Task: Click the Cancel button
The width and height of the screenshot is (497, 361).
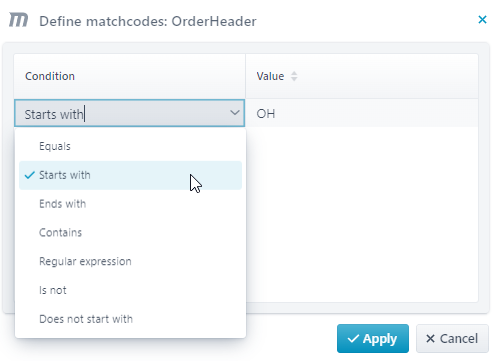Action: point(452,339)
